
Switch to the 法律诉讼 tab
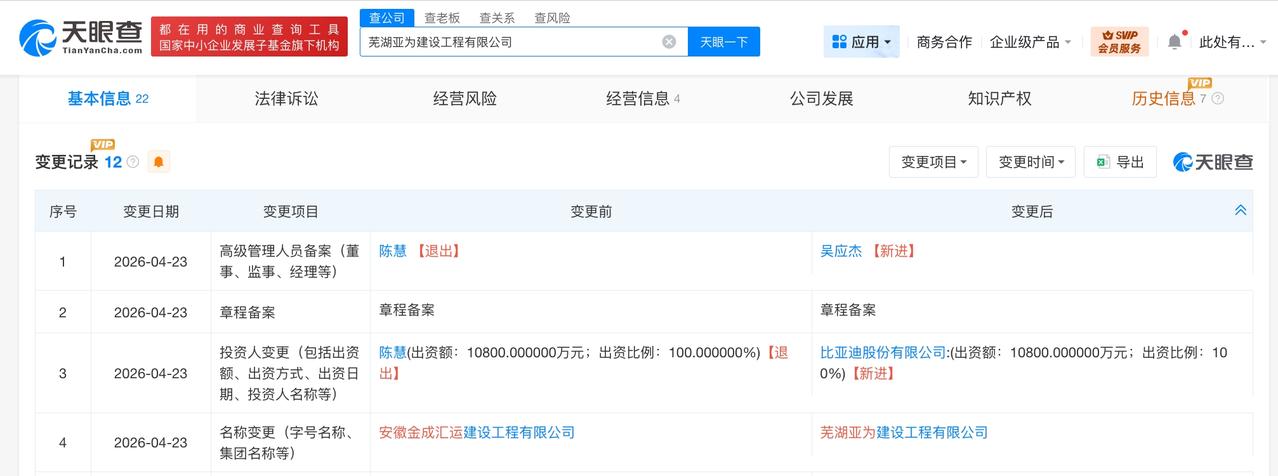tap(286, 98)
